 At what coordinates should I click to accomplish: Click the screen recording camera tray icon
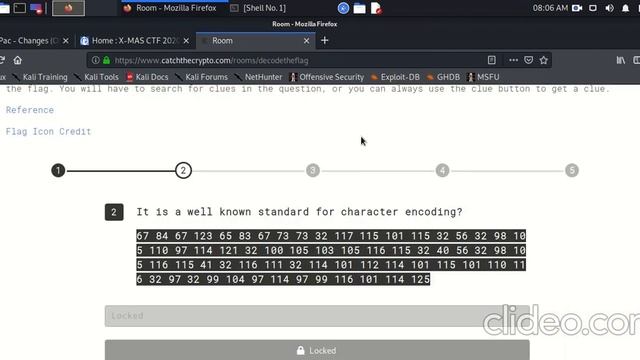pos(577,8)
